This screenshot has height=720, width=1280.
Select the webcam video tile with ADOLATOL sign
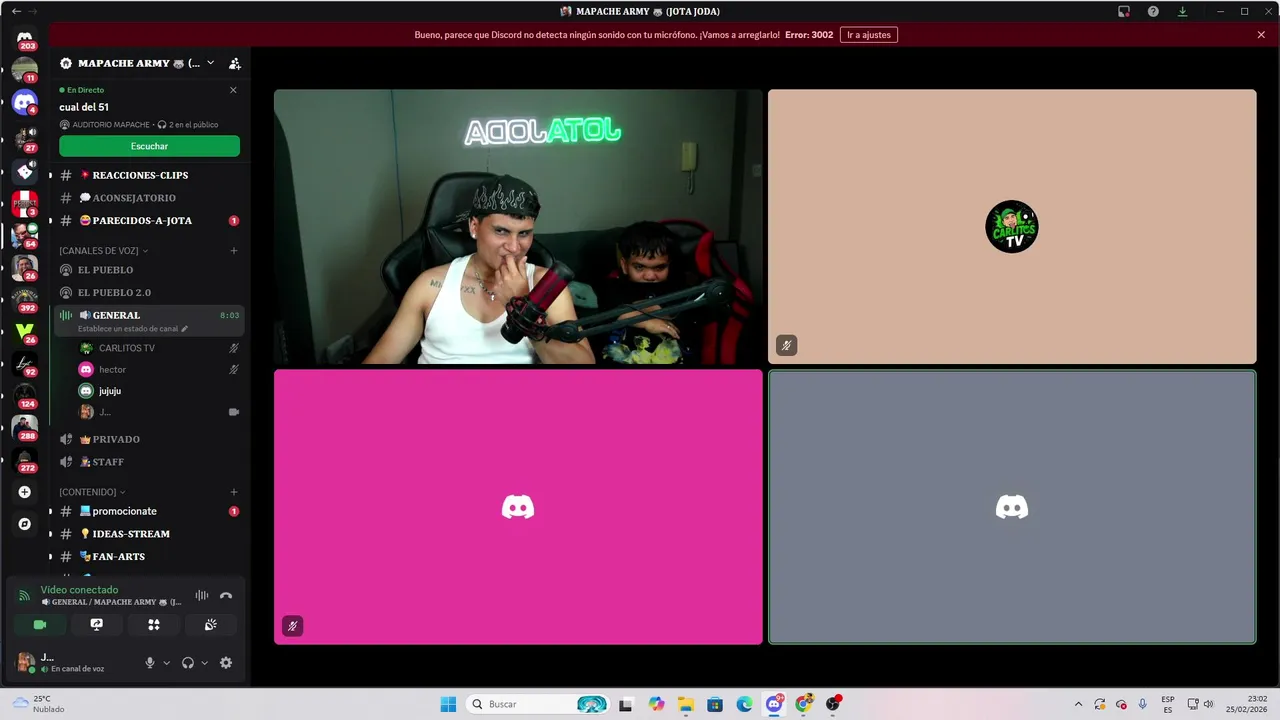pos(518,227)
